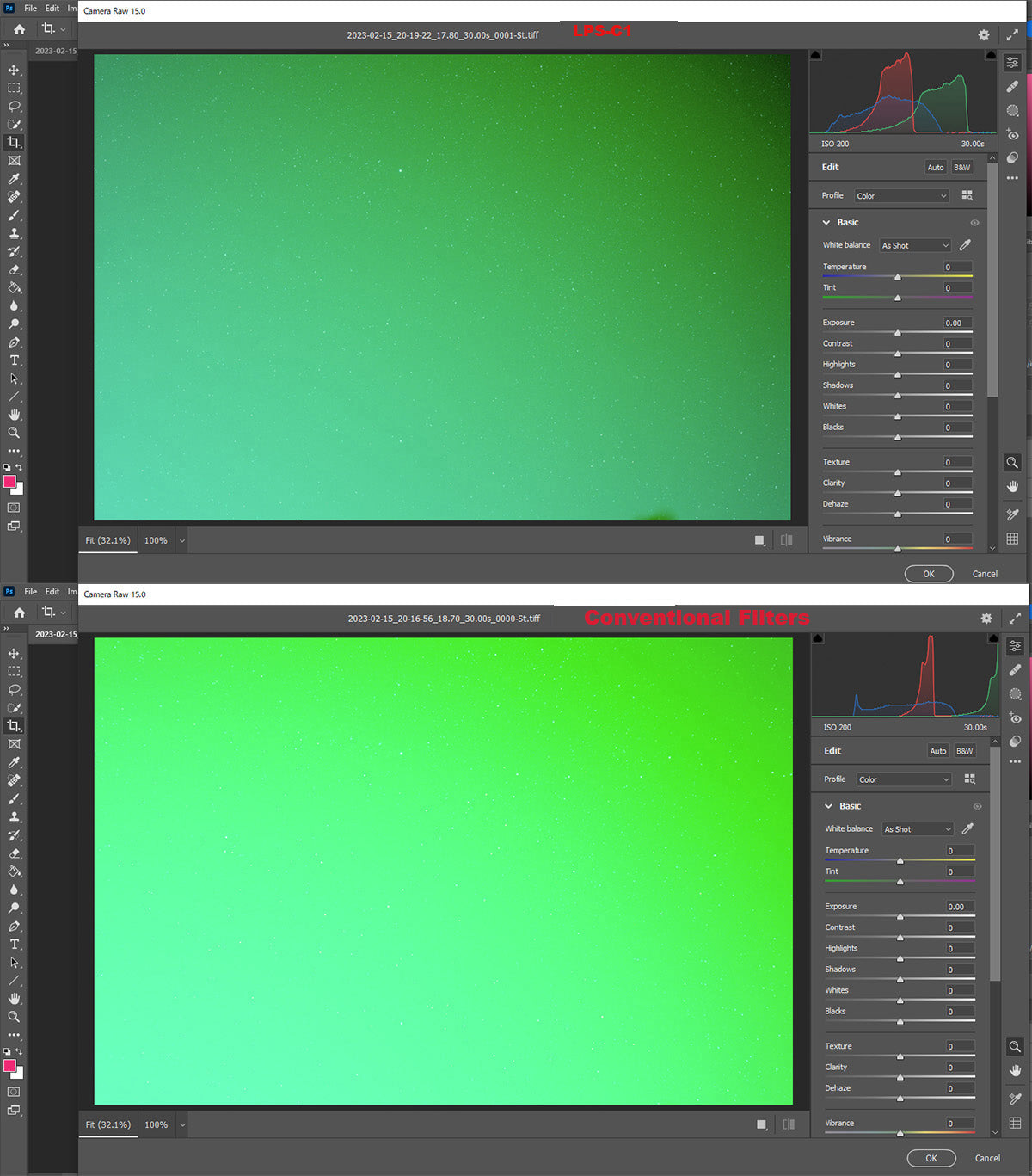Open Edit sliders panel in lower Camera Raw
1032x1176 pixels.
click(x=1016, y=646)
